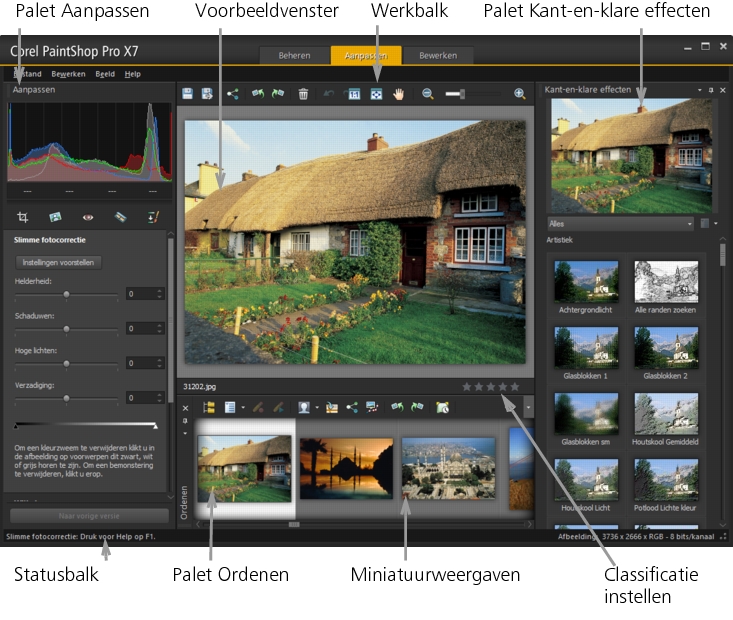
Task: Toggle pin on Kant-en-klare effecten palette
Action: point(711,90)
